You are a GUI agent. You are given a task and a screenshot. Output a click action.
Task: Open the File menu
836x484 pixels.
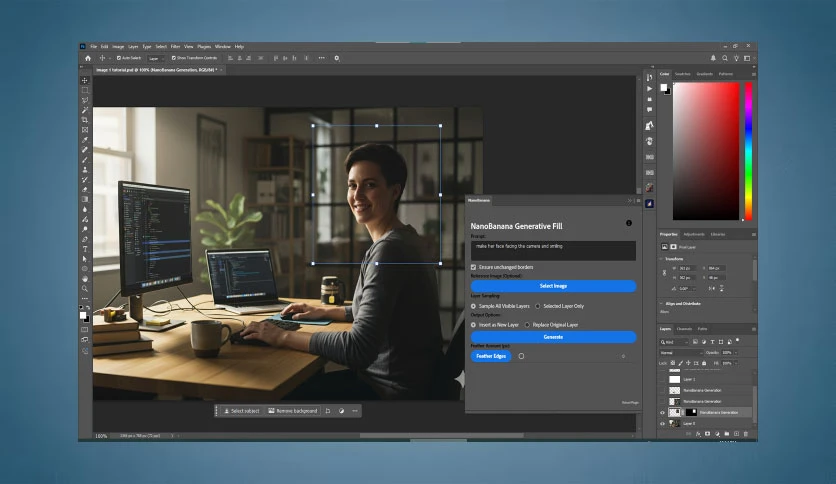[93, 47]
